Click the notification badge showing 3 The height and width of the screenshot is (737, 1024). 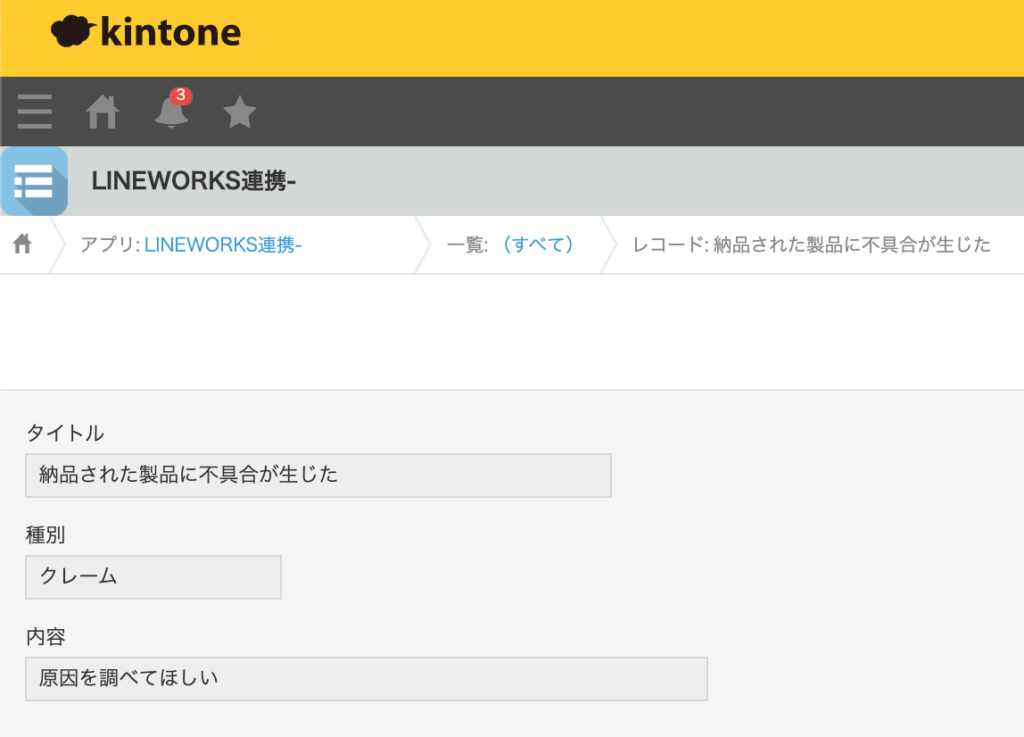[x=180, y=97]
